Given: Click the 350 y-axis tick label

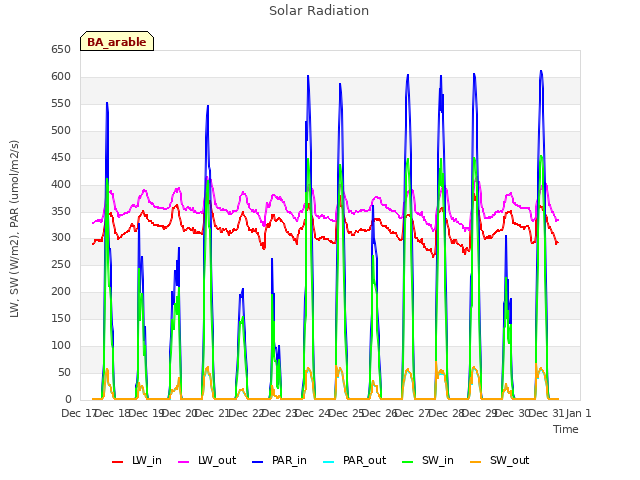Looking at the screenshot, I should [x=61, y=211].
